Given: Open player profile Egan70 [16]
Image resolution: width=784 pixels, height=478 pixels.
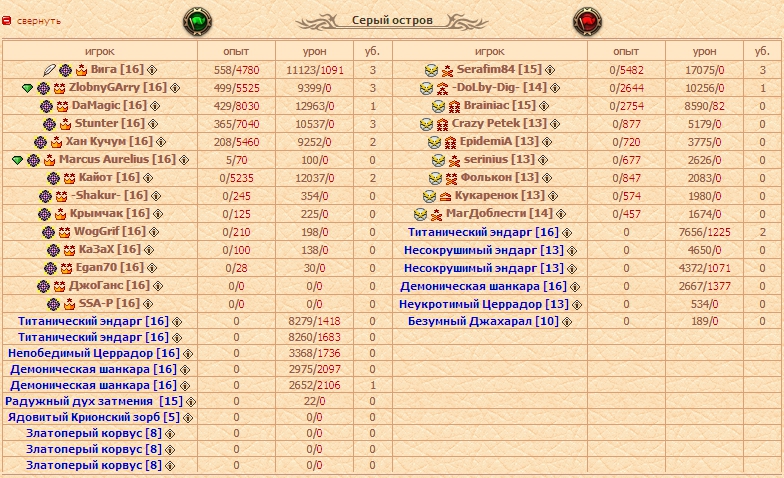Looking at the screenshot, I should tap(110, 267).
